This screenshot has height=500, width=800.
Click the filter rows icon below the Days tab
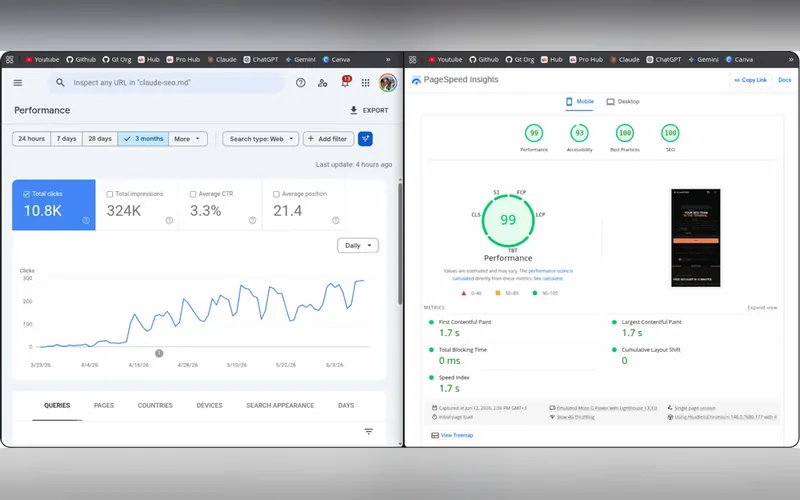click(x=368, y=432)
